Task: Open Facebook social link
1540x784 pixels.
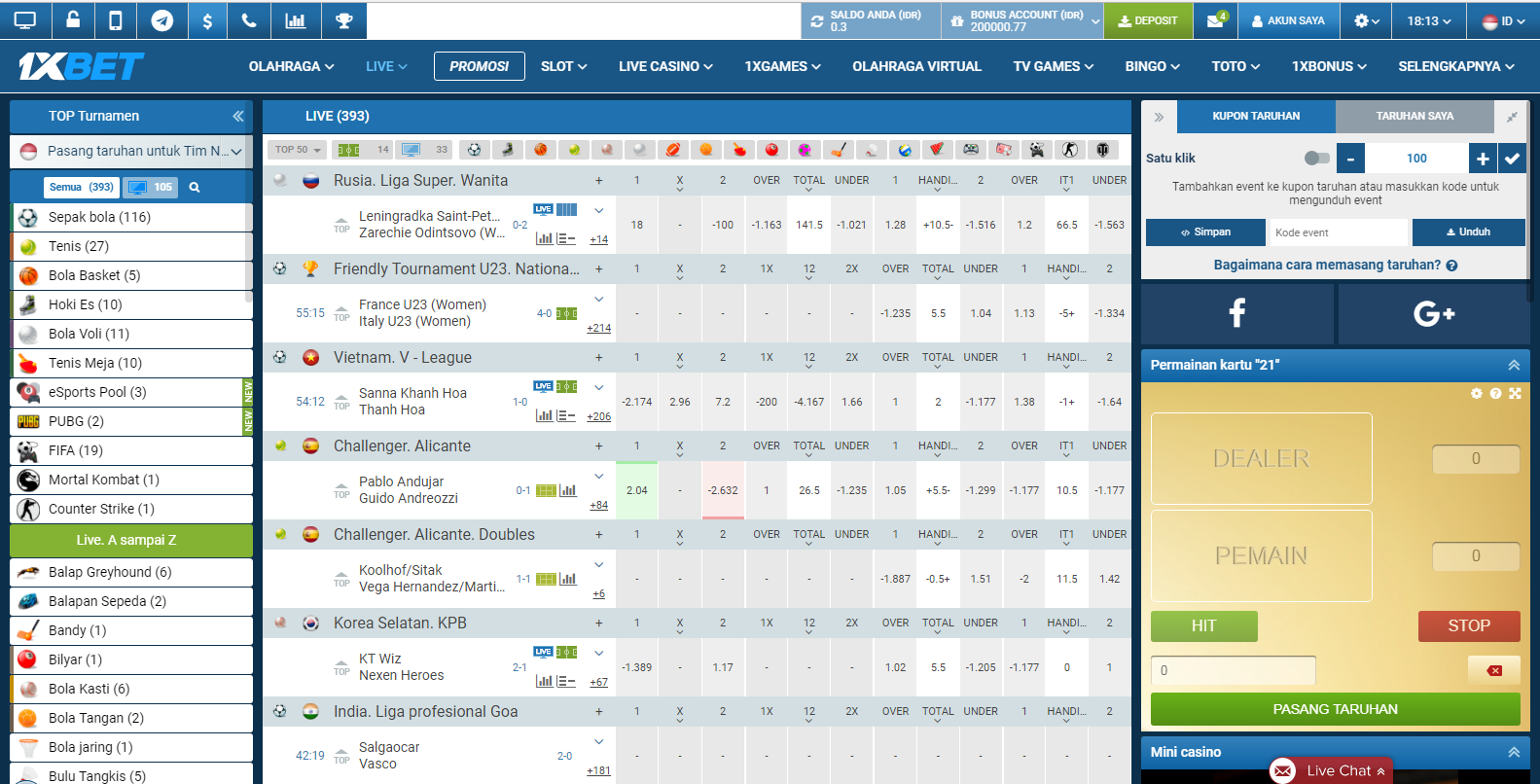Action: point(1236,313)
